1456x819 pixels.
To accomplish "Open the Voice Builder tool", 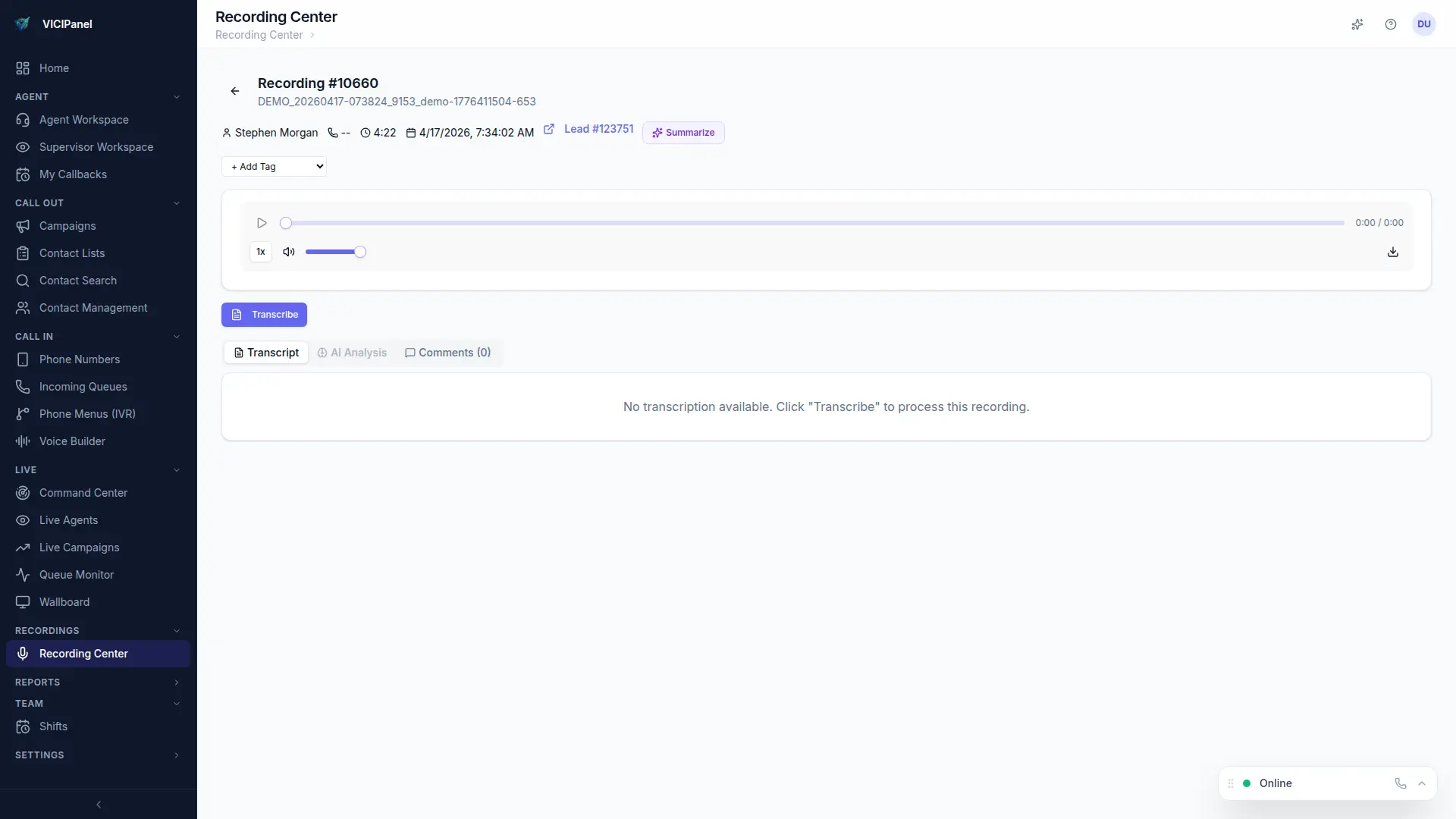I will coord(71,441).
